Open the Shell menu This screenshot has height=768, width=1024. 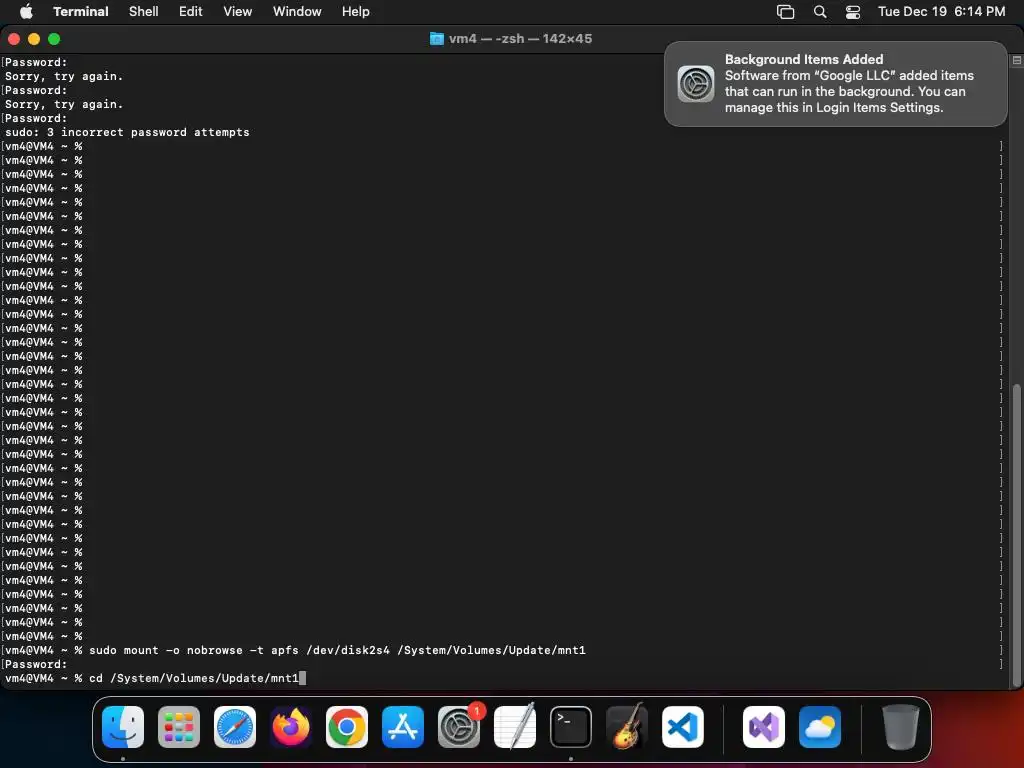tap(144, 11)
